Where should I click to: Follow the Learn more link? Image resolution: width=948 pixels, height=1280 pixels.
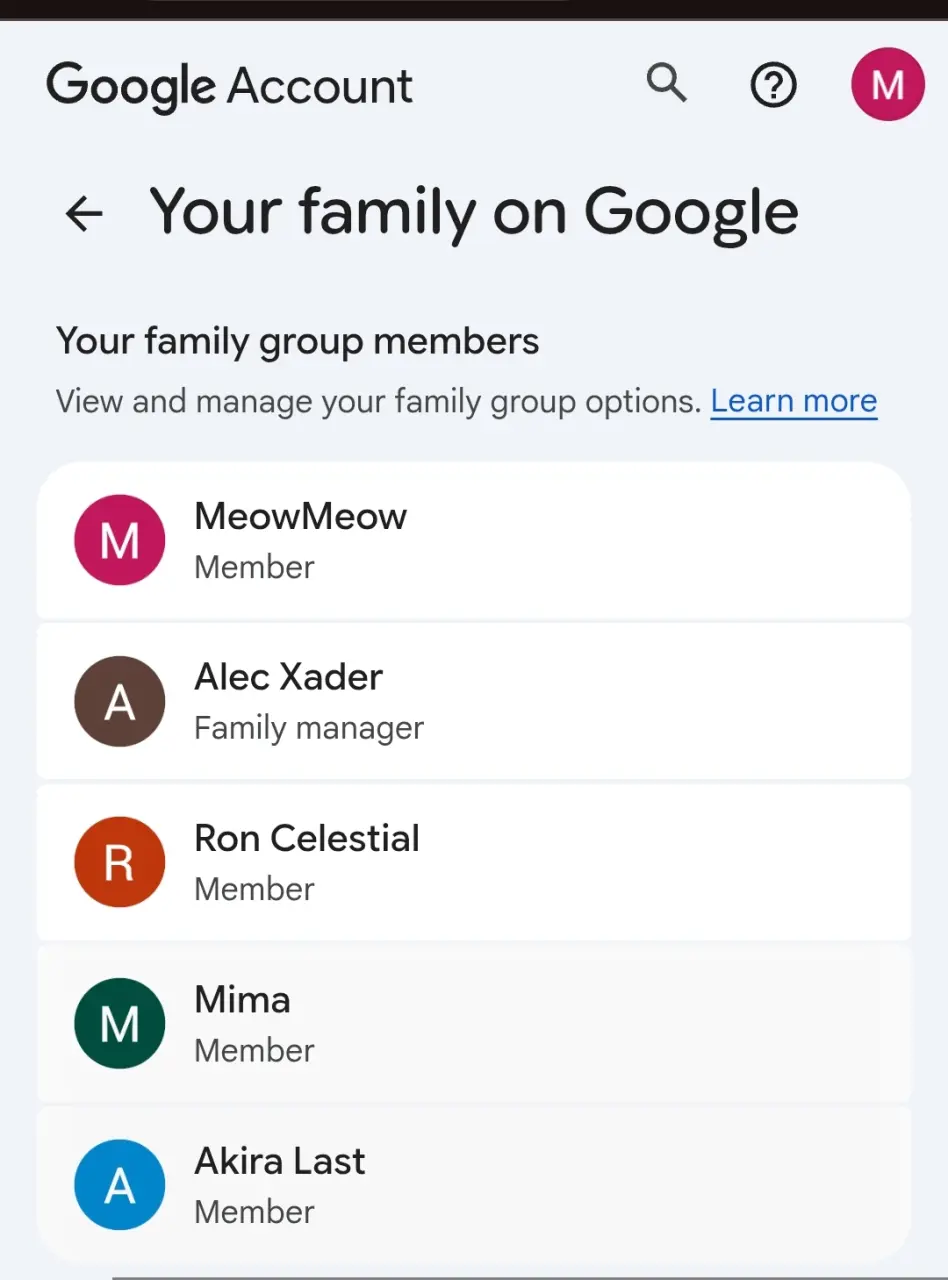[794, 401]
